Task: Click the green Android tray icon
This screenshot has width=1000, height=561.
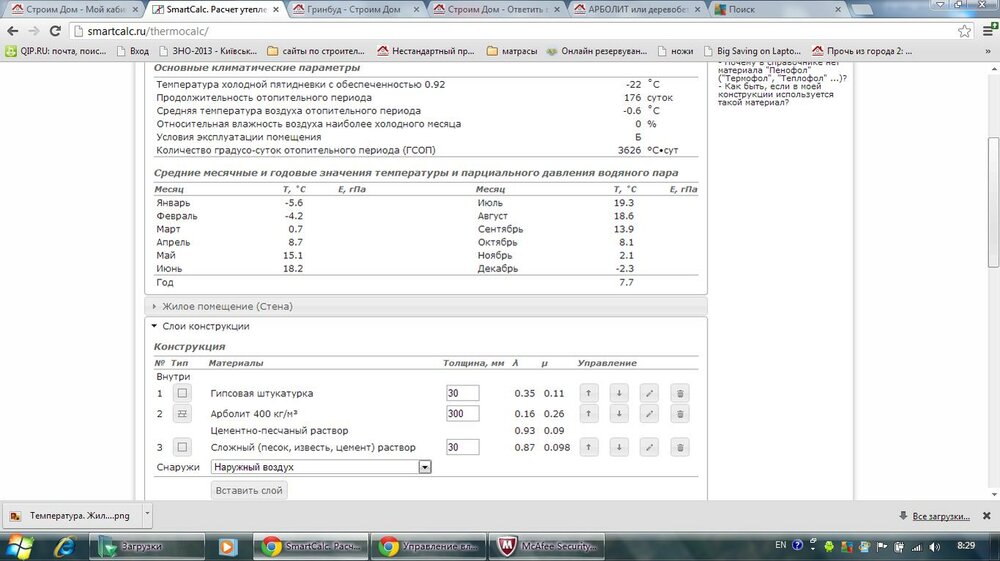Action: (x=829, y=546)
